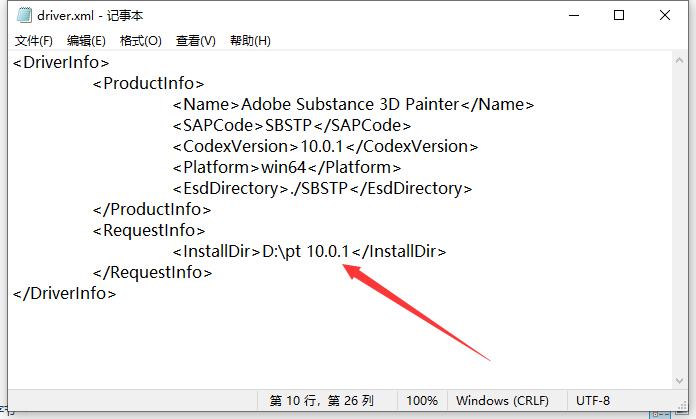Screen dimensions: 696x419
Task: Open the 文件(F) menu
Action: [x=34, y=41]
